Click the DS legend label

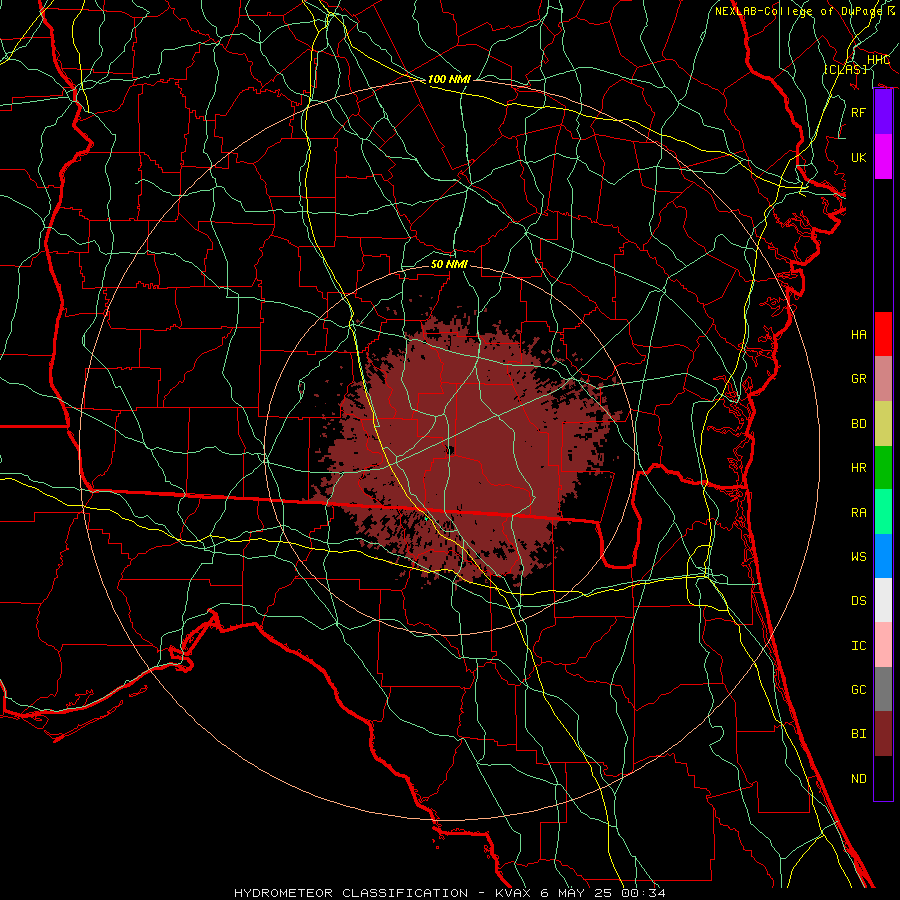[x=859, y=601]
